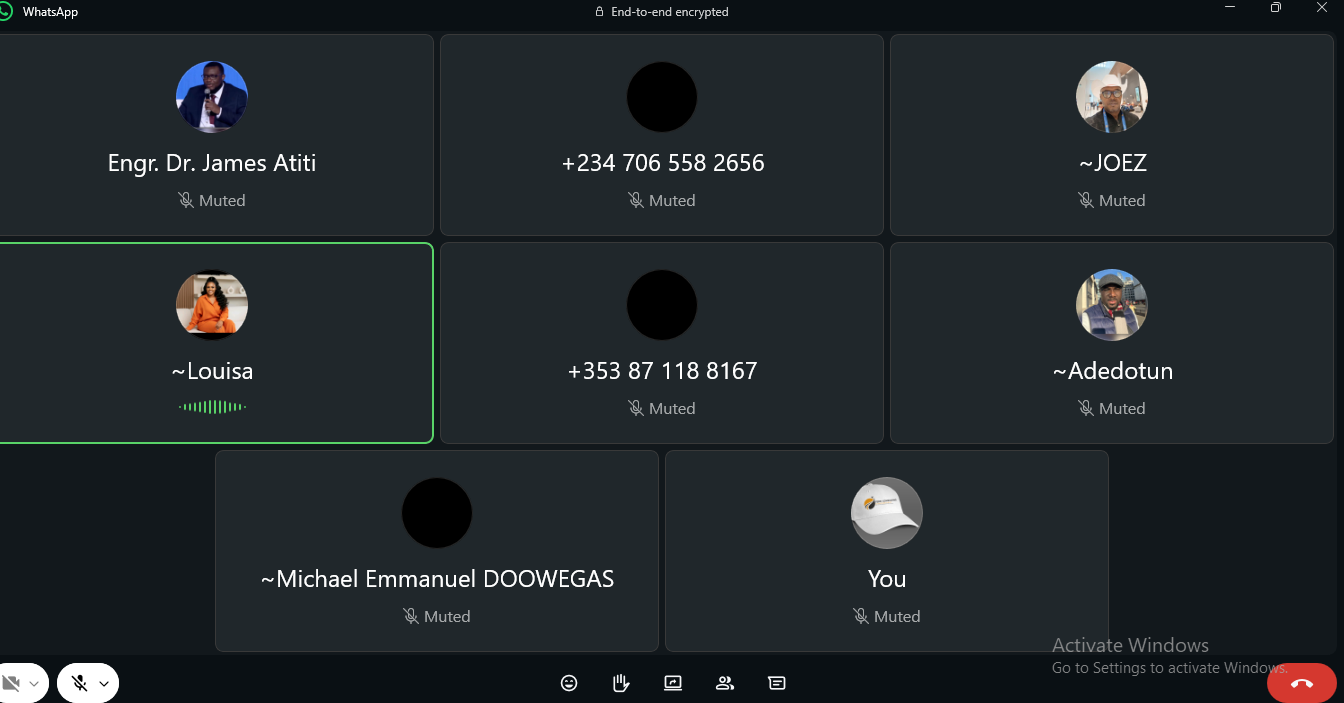Click the muted mic icon under ~JOEZ
1344x703 pixels.
(x=1086, y=201)
